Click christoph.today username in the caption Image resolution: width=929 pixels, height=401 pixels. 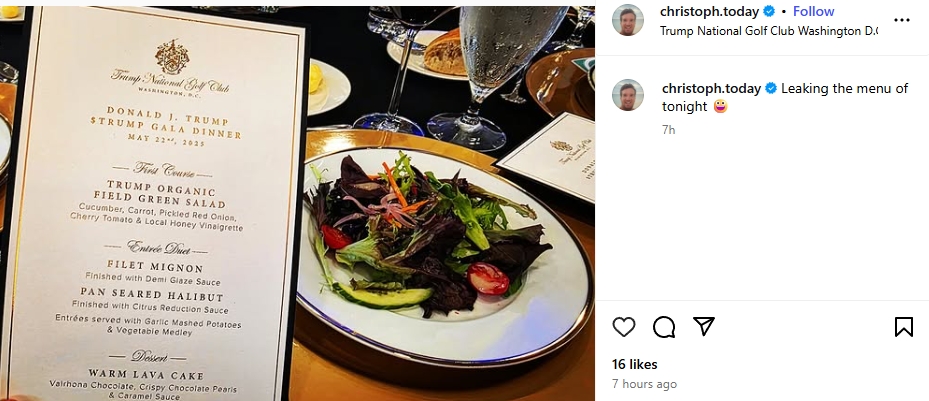[711, 88]
